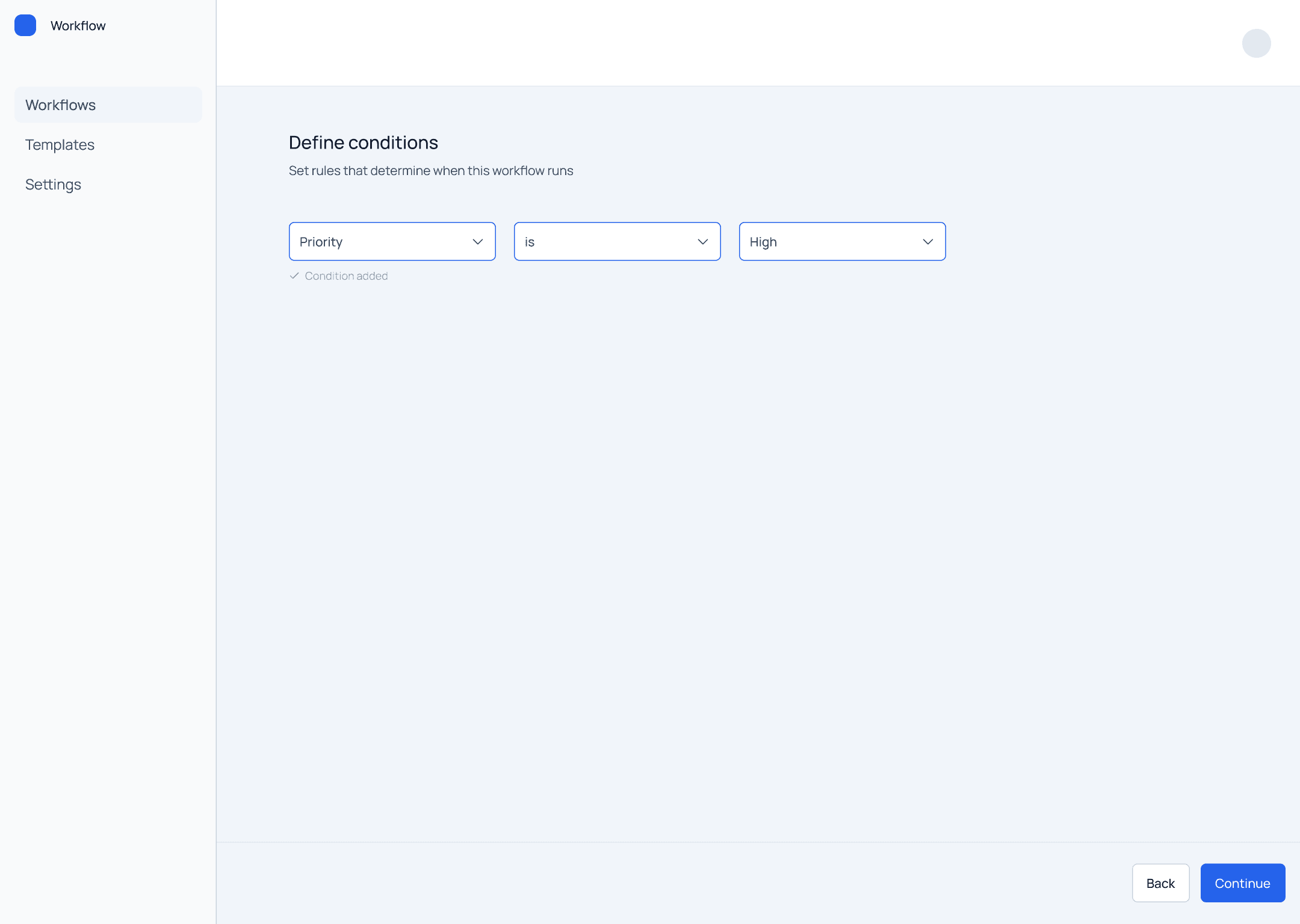
Task: Open the user avatar in the header
Action: (x=1256, y=43)
